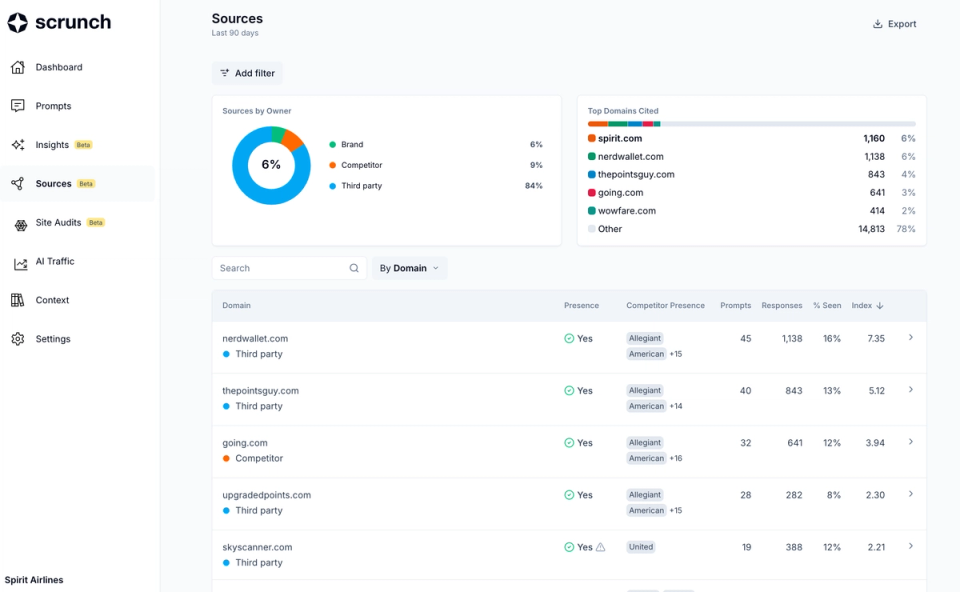Click the green check icon for thepointsguy.com
The height and width of the screenshot is (592, 960).
tap(569, 391)
